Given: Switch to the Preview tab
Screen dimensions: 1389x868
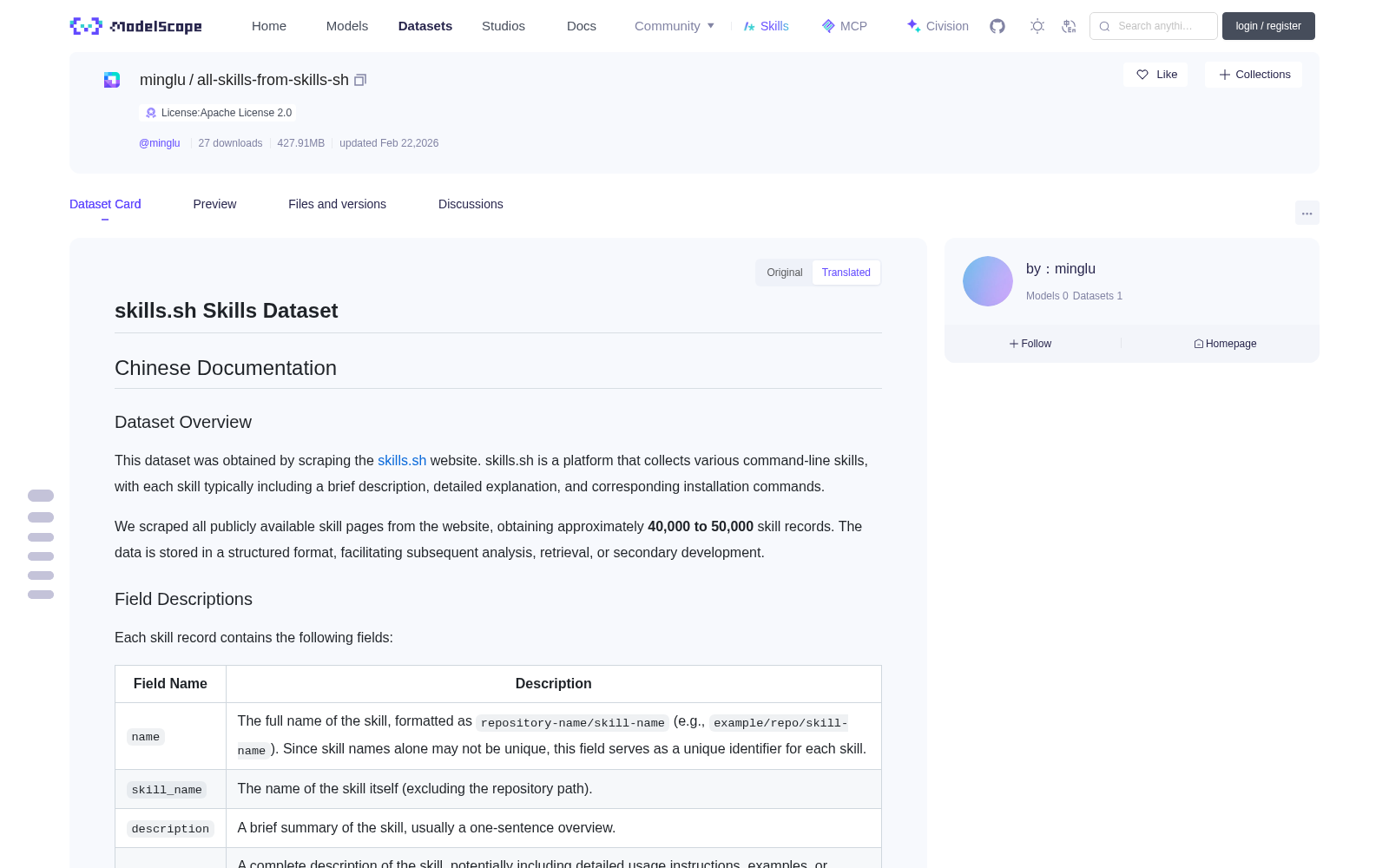Looking at the screenshot, I should [214, 204].
